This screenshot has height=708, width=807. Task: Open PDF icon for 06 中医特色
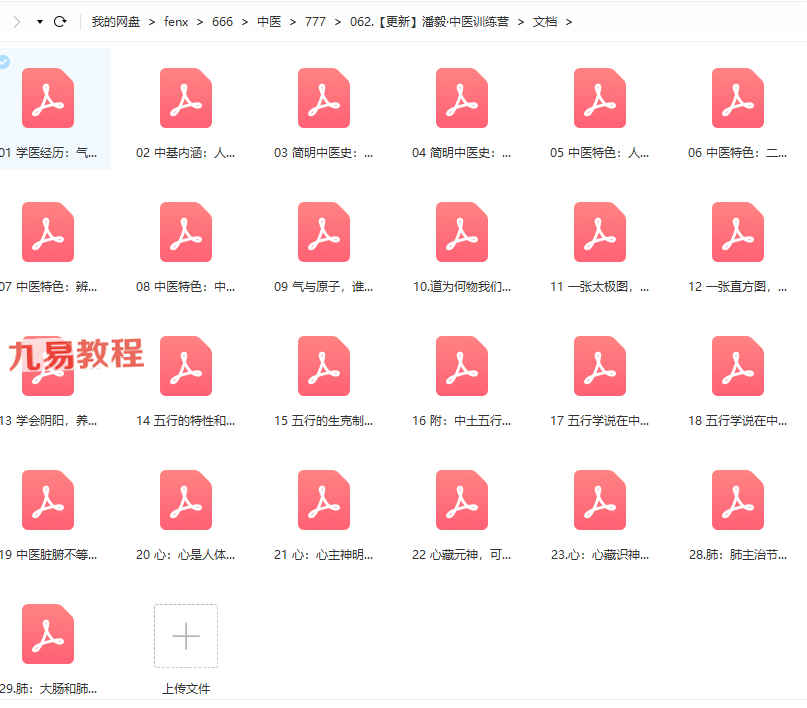(x=738, y=98)
